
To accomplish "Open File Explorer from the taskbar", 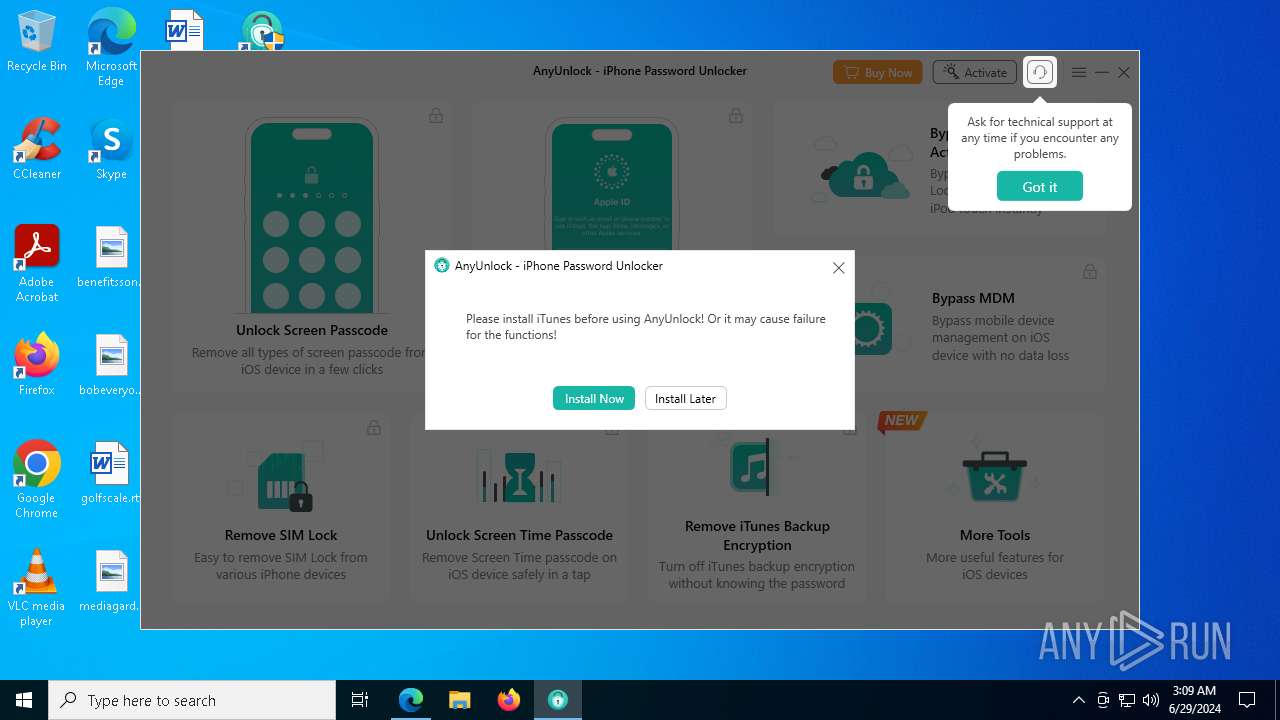I will pyautogui.click(x=459, y=700).
